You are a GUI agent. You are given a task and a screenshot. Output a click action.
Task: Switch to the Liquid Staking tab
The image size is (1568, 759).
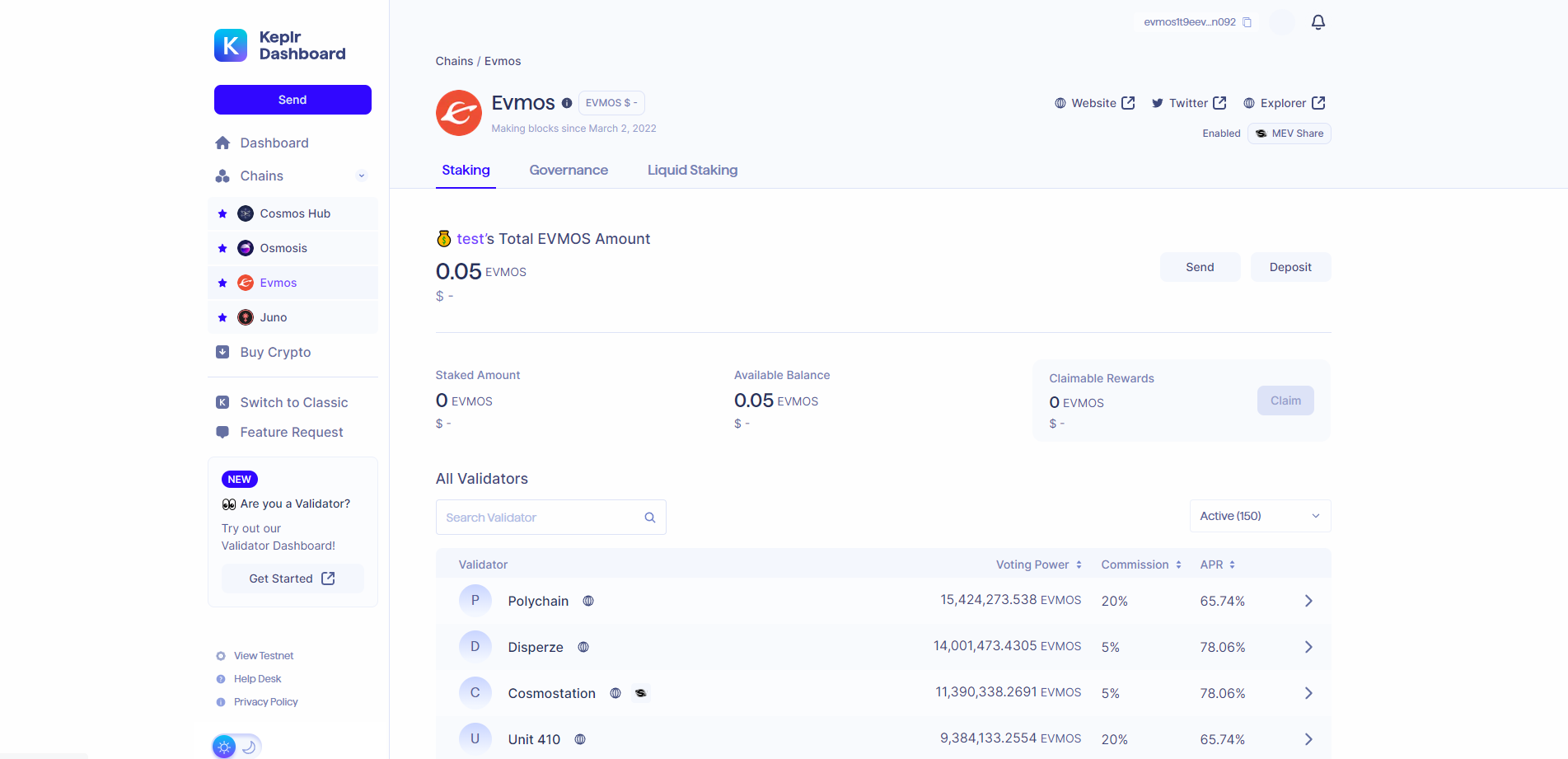692,170
